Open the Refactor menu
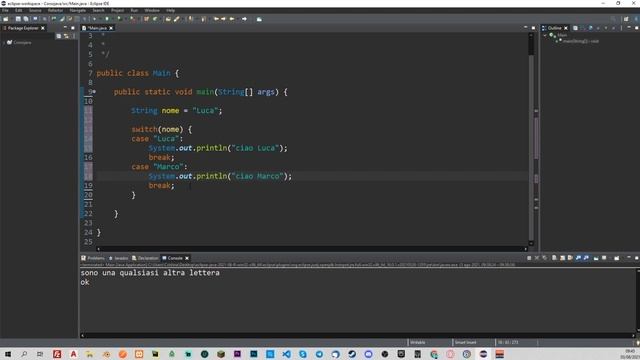The width and height of the screenshot is (640, 360). (x=56, y=10)
